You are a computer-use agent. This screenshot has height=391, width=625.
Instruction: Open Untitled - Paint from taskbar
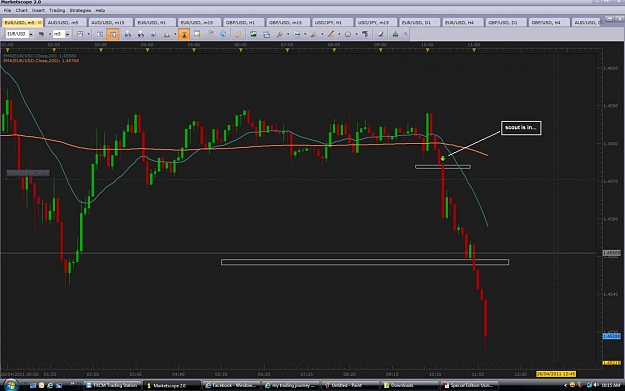[x=350, y=385]
